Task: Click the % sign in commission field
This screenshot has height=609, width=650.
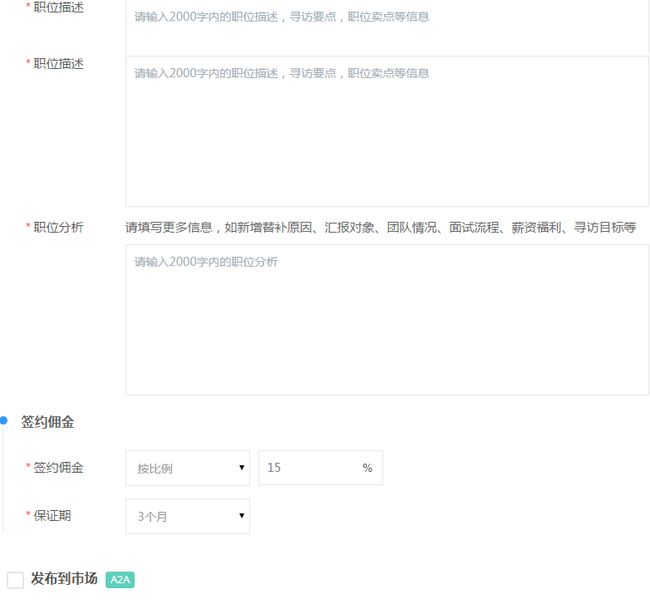Action: coord(367,468)
